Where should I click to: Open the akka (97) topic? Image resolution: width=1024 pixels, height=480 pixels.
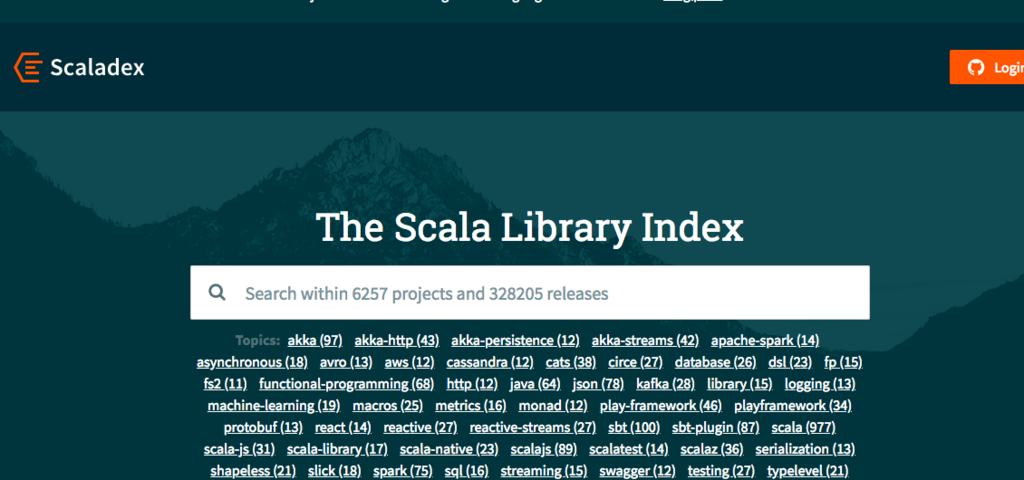pos(315,340)
